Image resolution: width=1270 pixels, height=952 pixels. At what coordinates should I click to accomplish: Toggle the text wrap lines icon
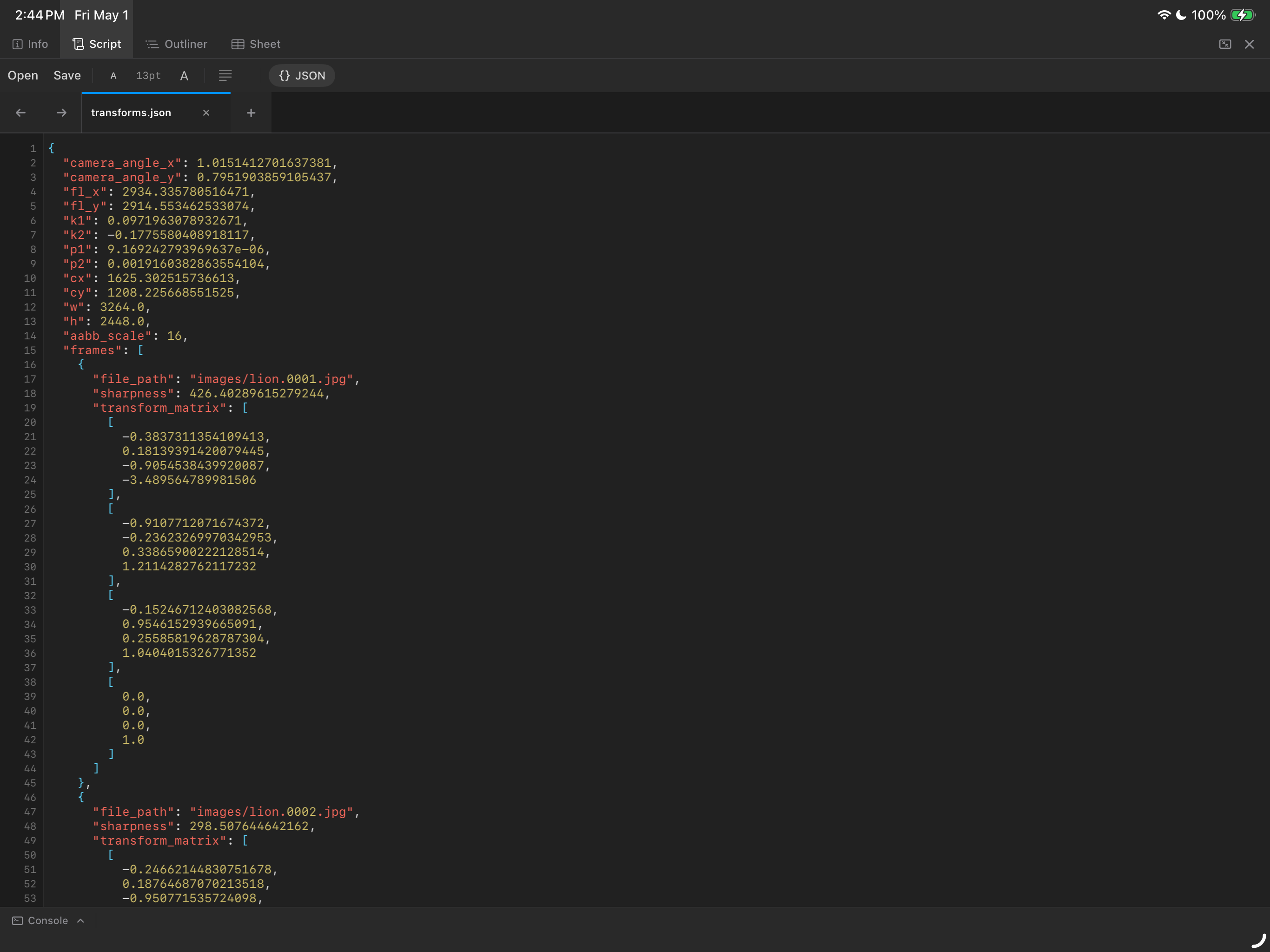(225, 75)
